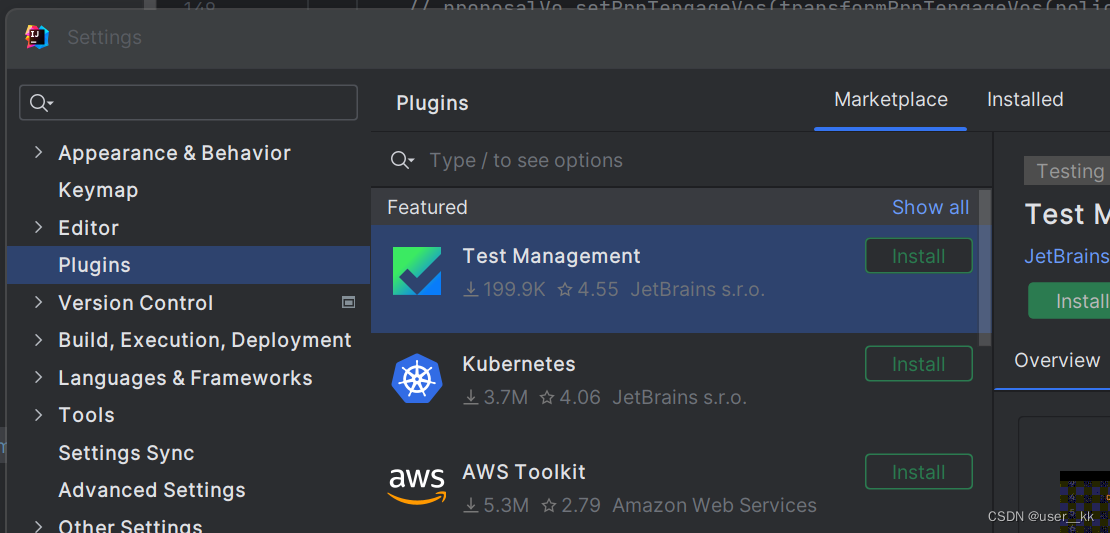Click the IntelliJ IDEA logo in title bar
1110x533 pixels.
(x=37, y=37)
